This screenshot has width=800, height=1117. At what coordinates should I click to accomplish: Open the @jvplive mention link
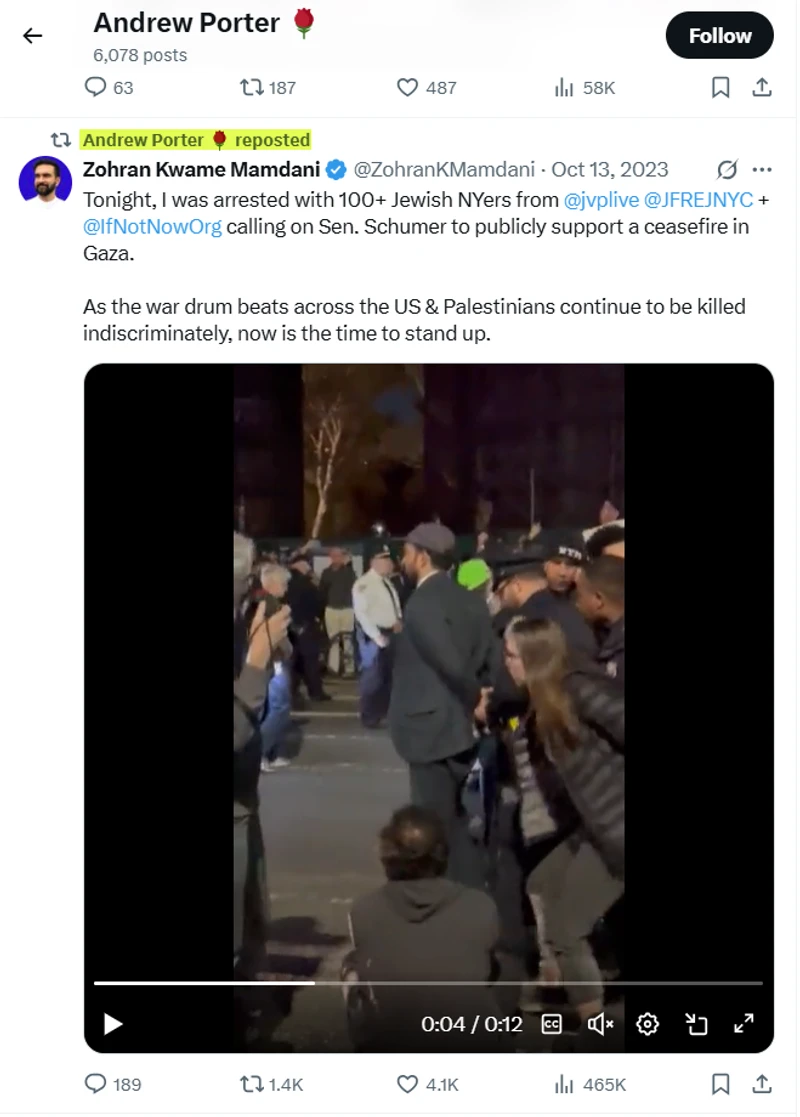601,200
